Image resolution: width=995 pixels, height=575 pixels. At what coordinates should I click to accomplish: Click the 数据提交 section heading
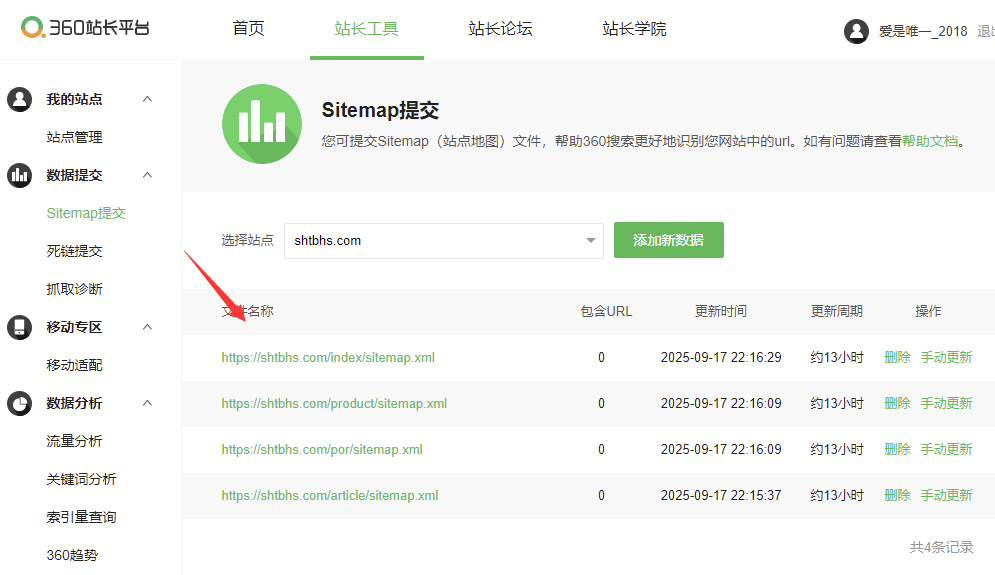[x=74, y=176]
